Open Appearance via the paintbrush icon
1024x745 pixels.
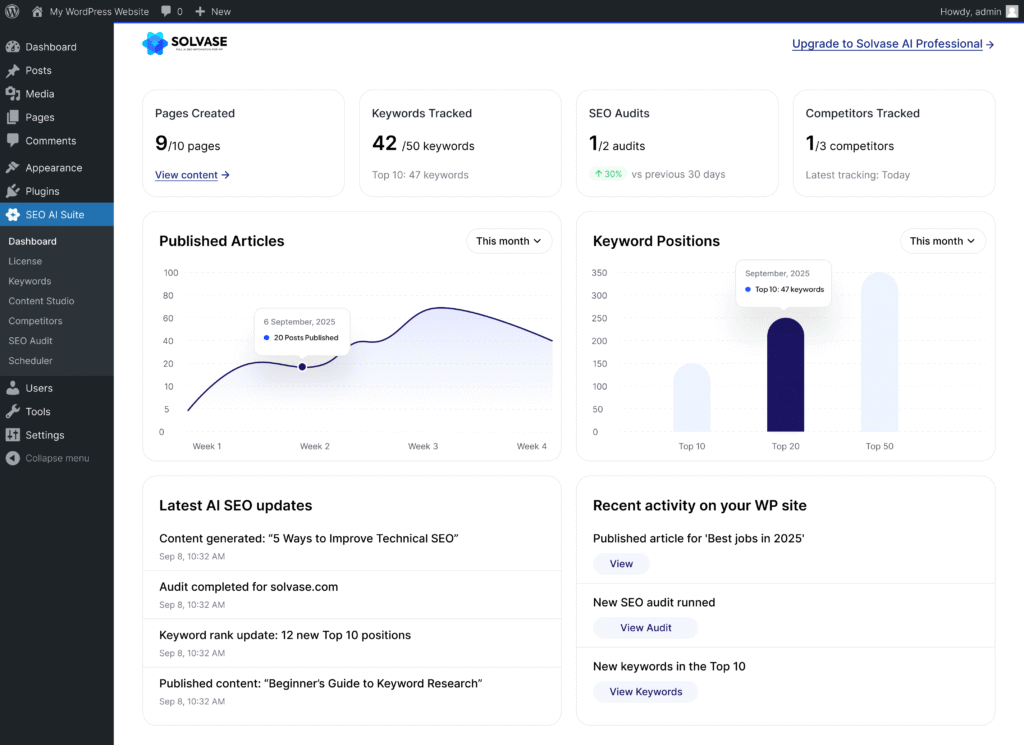pos(13,168)
